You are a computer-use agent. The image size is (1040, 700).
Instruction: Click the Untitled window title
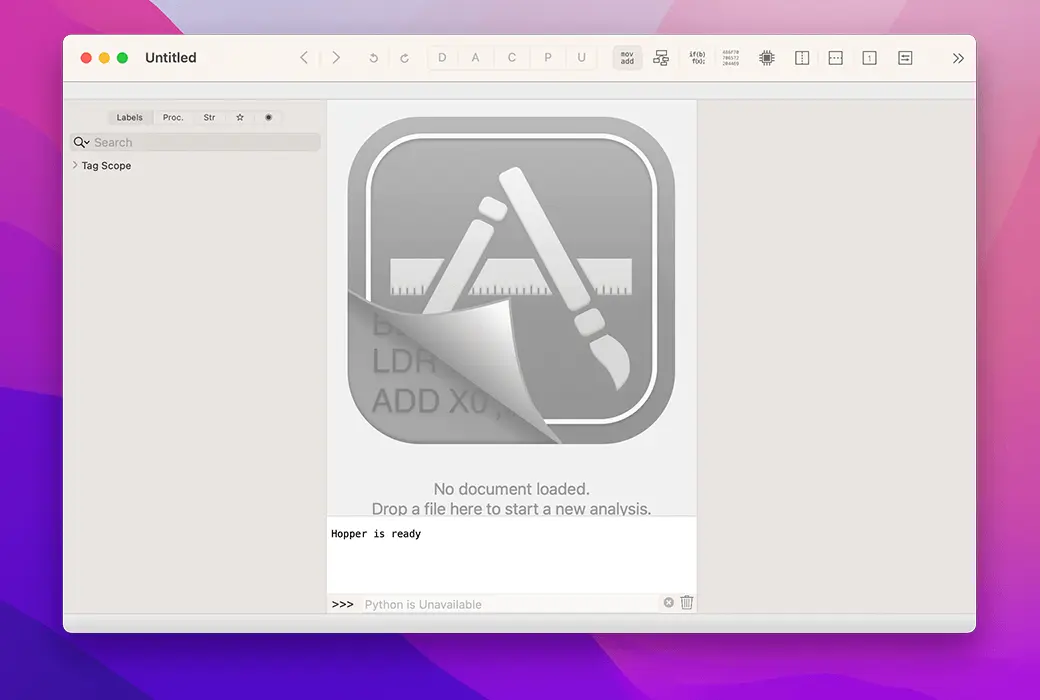(x=170, y=58)
